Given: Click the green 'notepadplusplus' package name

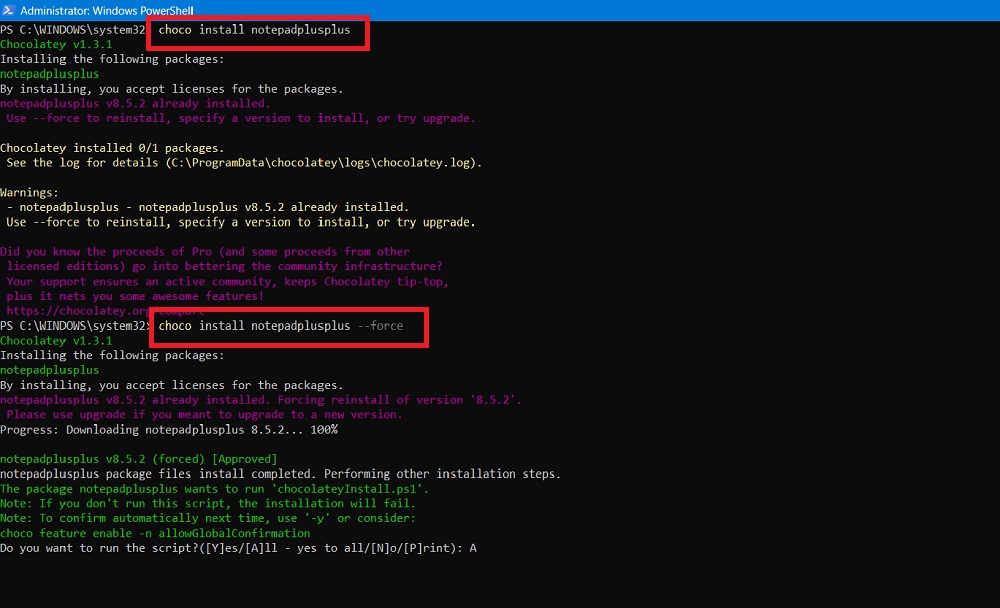Looking at the screenshot, I should click(50, 74).
